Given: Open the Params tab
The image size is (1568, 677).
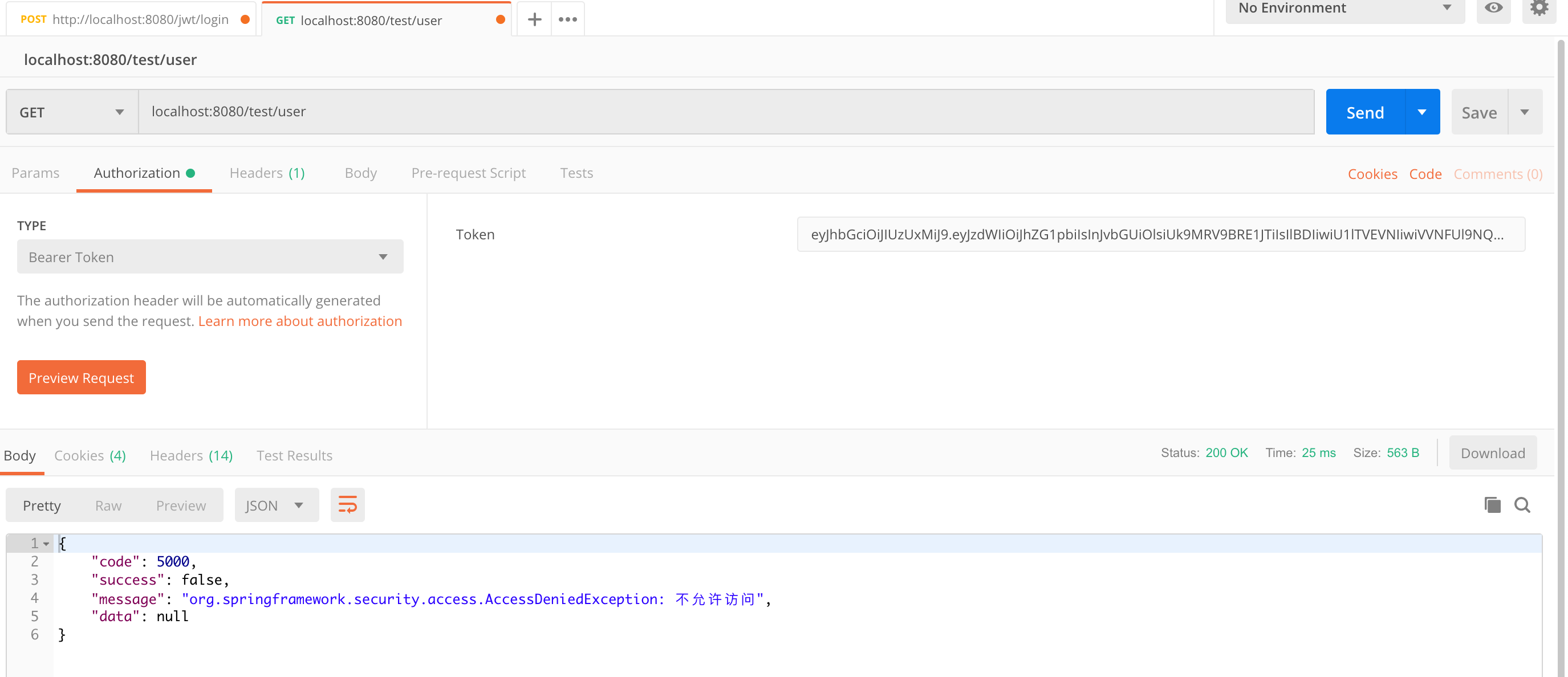Looking at the screenshot, I should [35, 173].
